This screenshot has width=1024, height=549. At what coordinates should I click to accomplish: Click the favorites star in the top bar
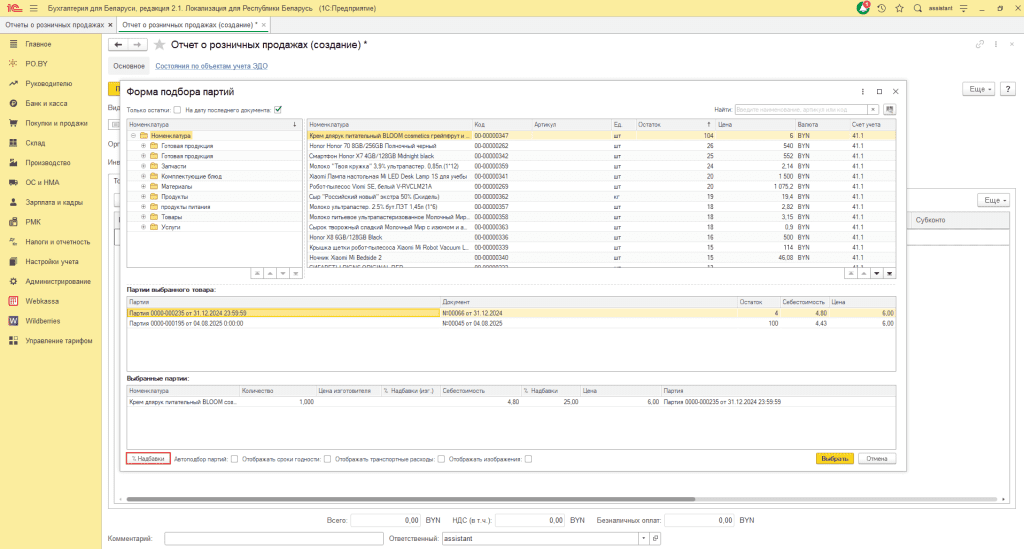pos(900,8)
